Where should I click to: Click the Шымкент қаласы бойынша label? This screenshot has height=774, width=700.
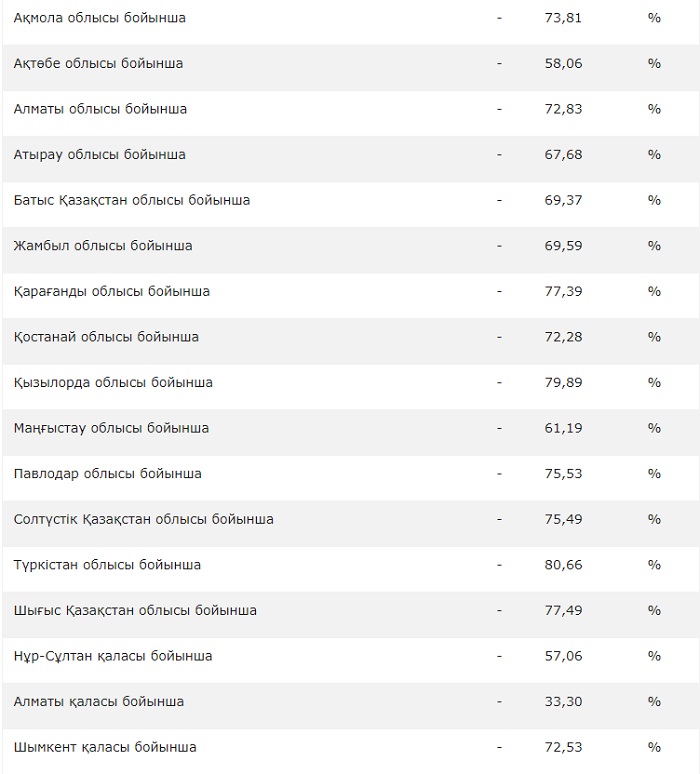click(105, 747)
